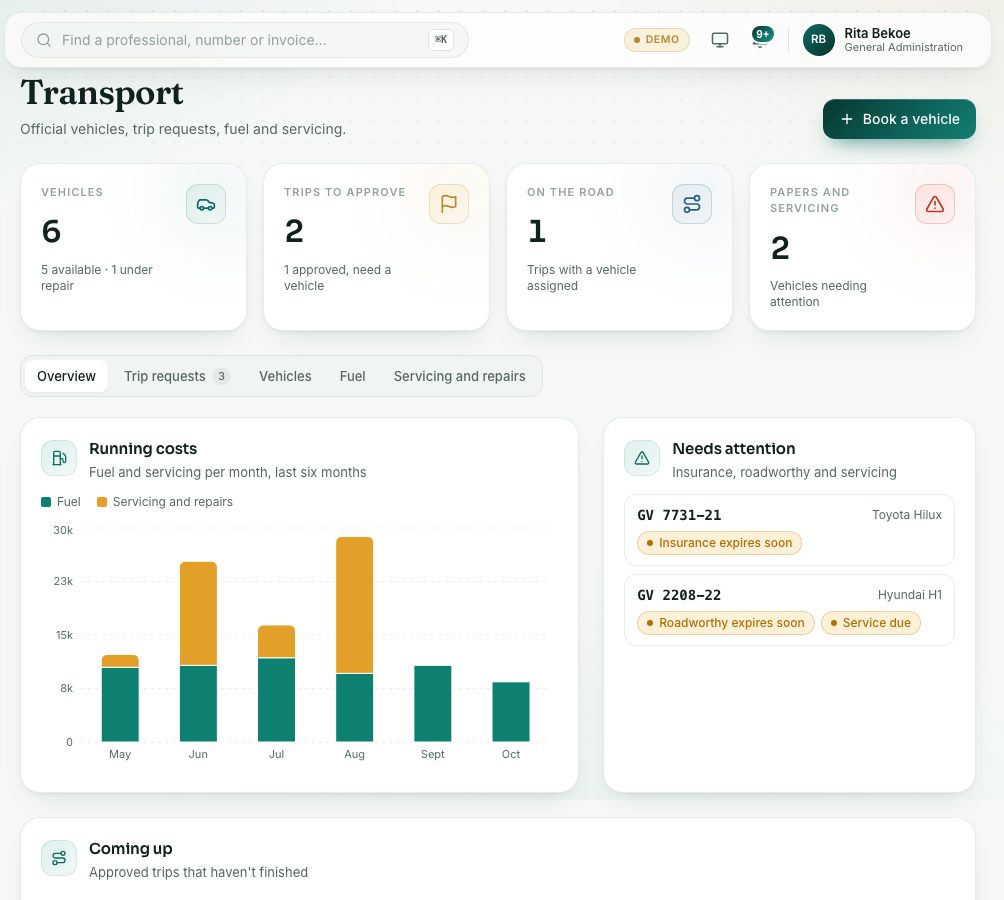Focus the Find a professional search field

(245, 40)
